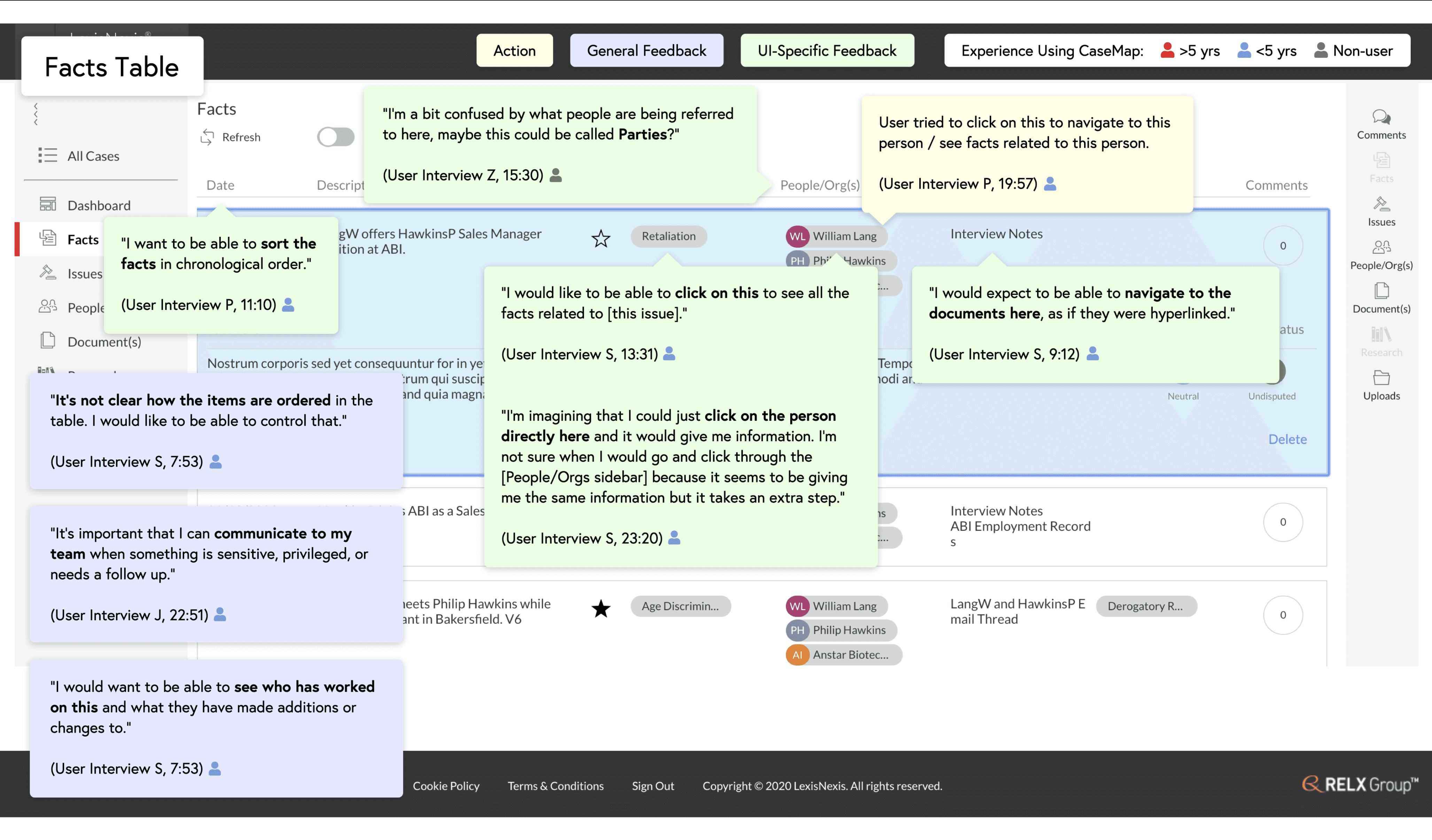Expand the truncated Age Discrimin... tag
1432x840 pixels.
tap(680, 606)
